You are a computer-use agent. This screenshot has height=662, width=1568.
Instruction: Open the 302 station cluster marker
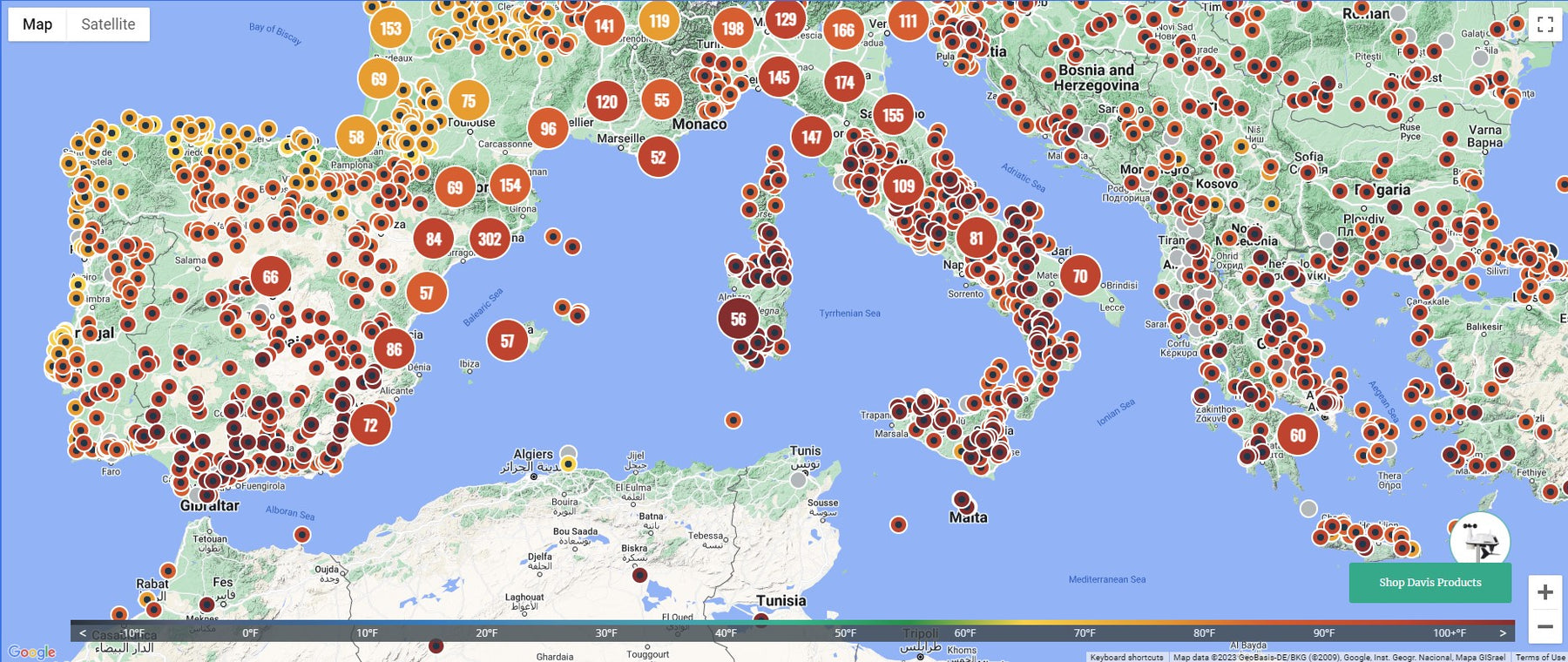(490, 239)
